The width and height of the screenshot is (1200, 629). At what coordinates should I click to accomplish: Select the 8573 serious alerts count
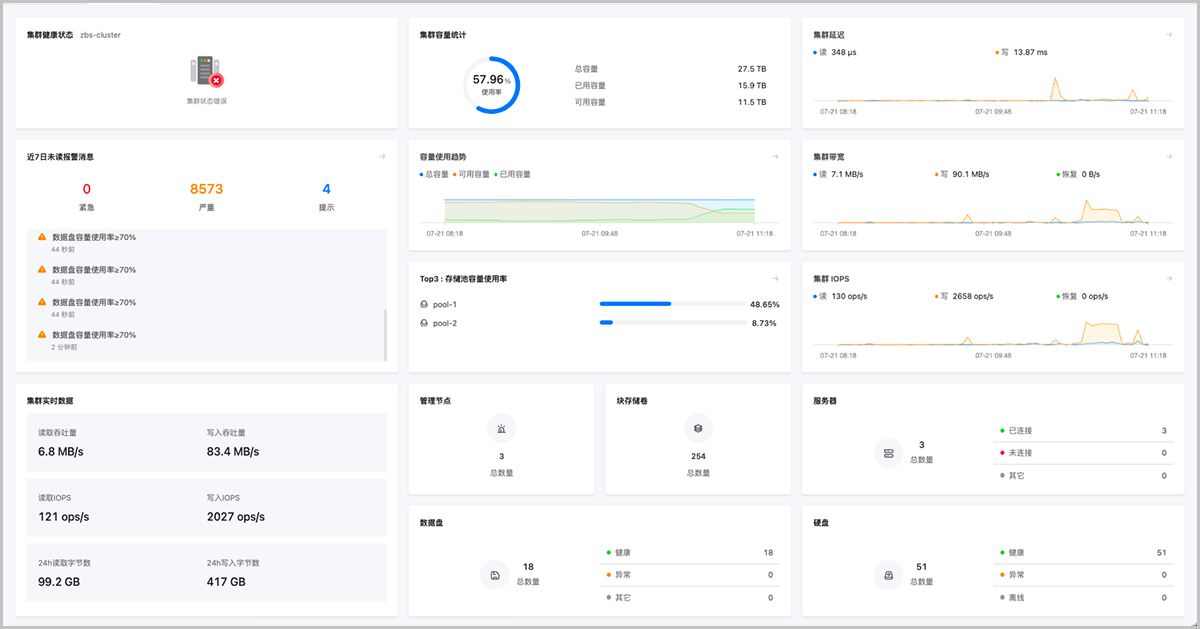point(207,189)
